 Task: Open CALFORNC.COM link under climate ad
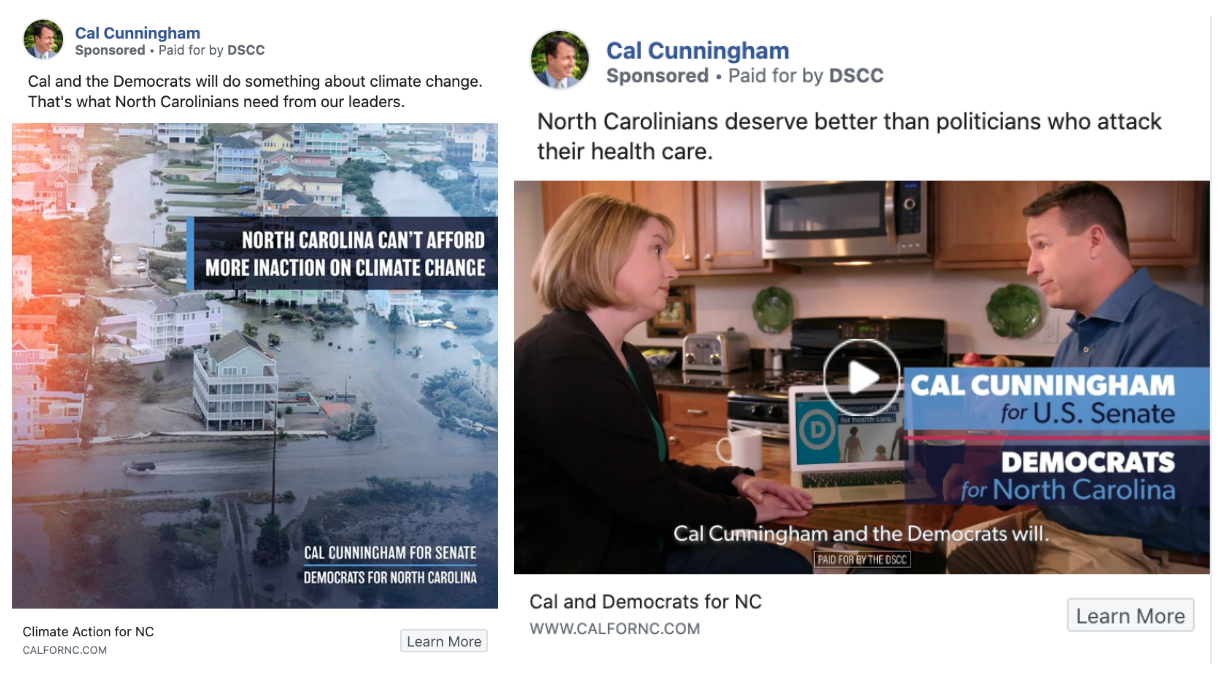pyautogui.click(x=64, y=650)
